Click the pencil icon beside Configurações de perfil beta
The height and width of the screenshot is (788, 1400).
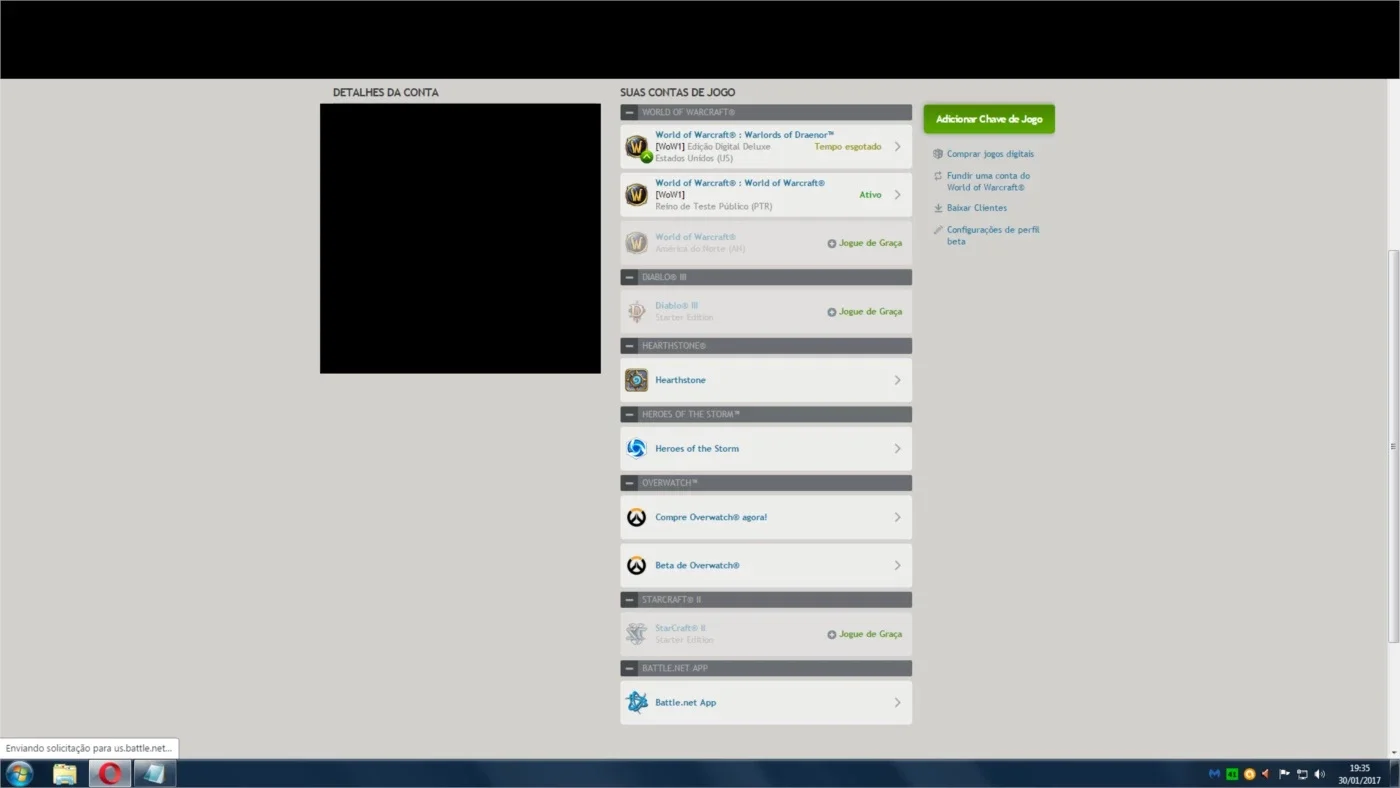click(938, 230)
